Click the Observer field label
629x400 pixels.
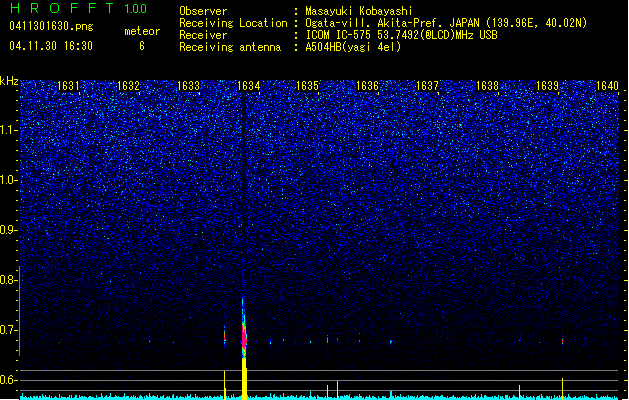tap(203, 11)
